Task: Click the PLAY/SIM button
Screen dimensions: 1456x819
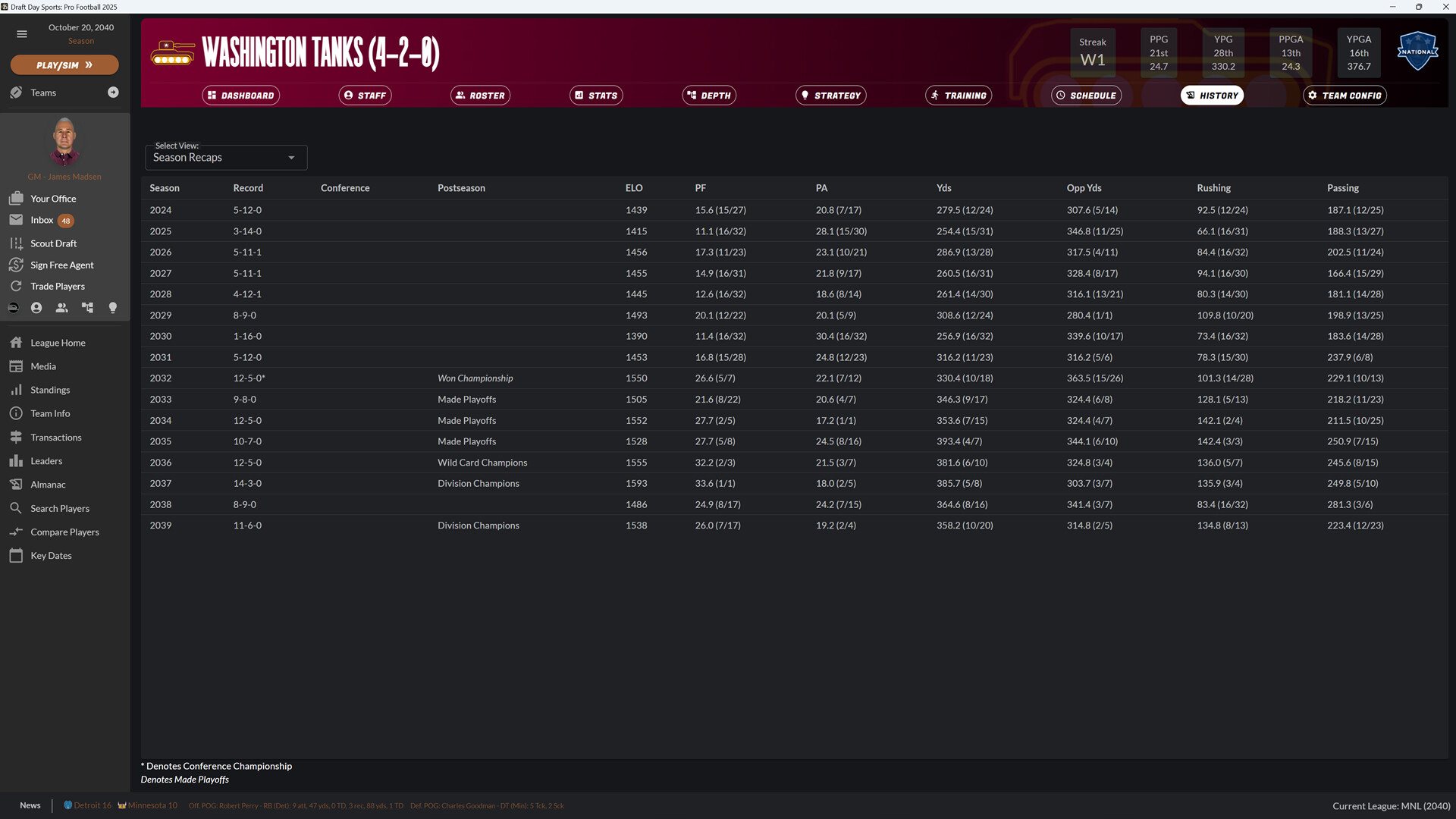Action: [x=64, y=64]
